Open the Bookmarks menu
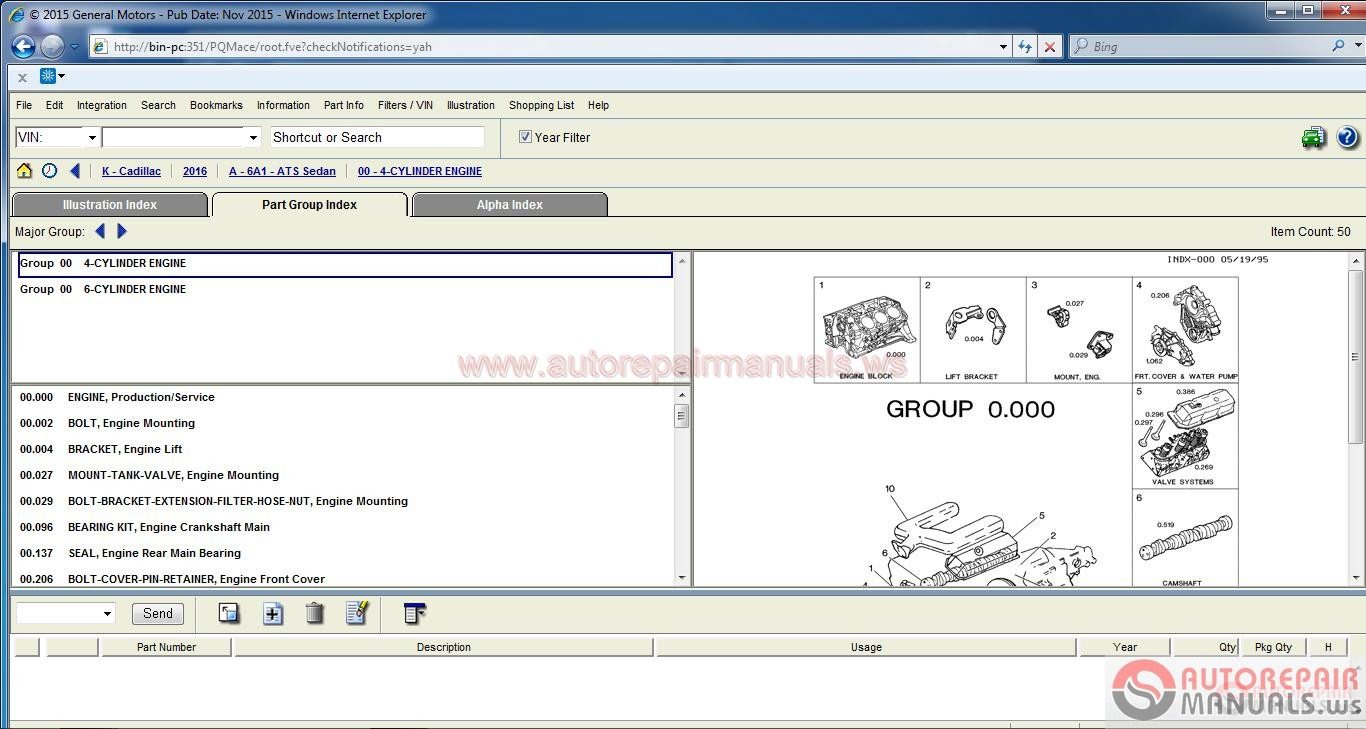The height and width of the screenshot is (729, 1366). coord(216,105)
